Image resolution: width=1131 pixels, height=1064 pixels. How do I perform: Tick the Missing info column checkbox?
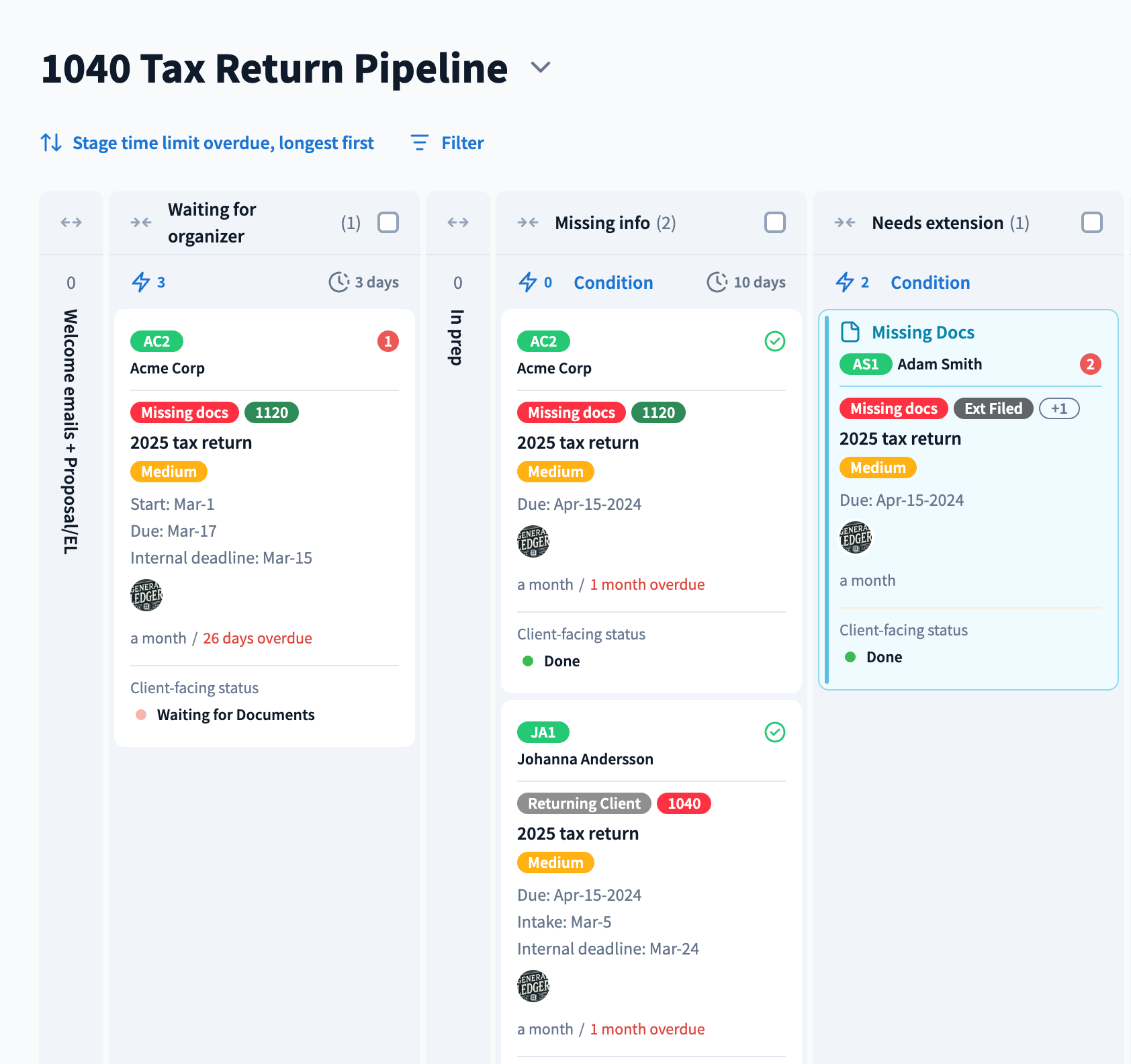pos(774,222)
